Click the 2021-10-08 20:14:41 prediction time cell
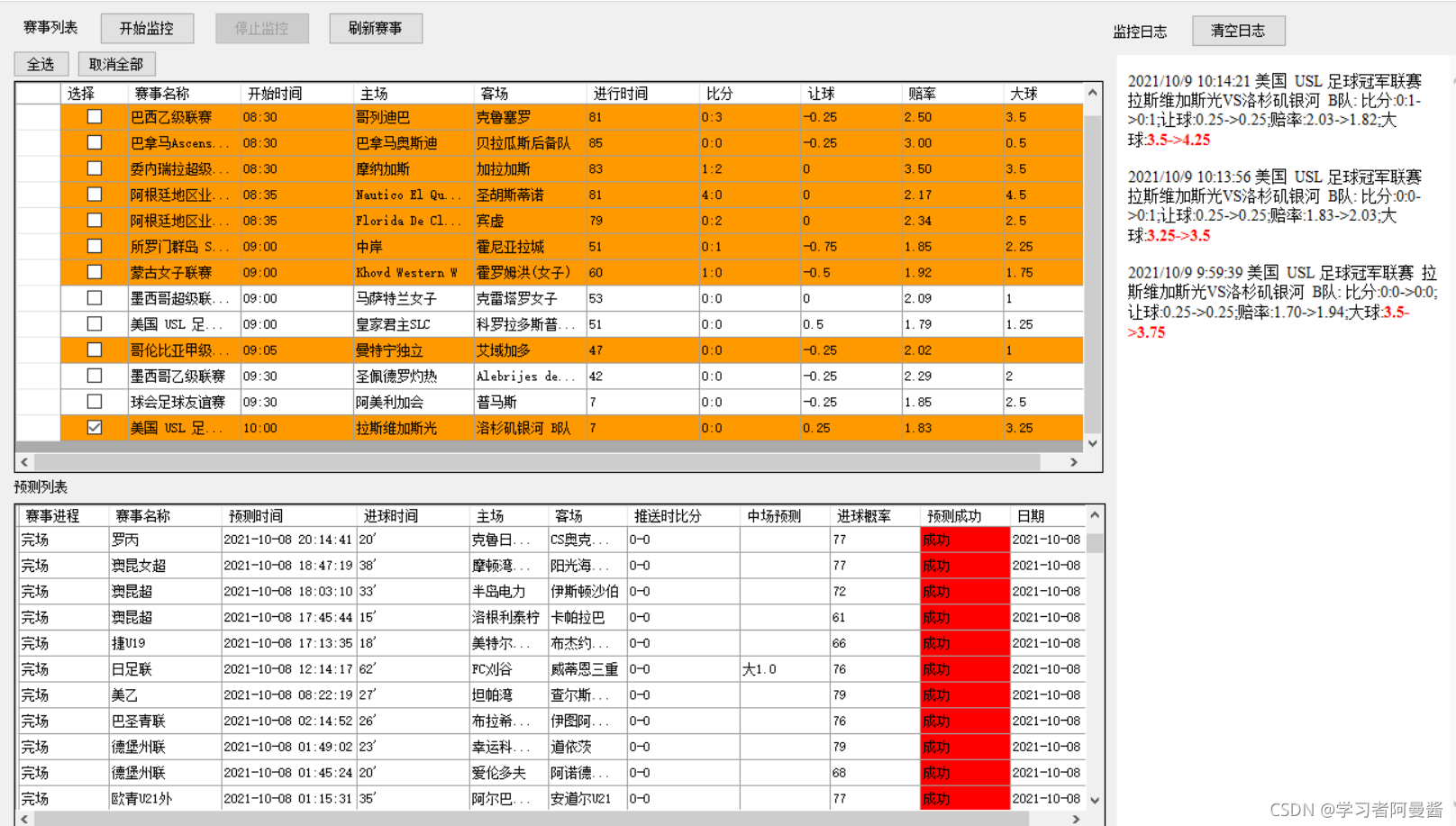 [288, 540]
